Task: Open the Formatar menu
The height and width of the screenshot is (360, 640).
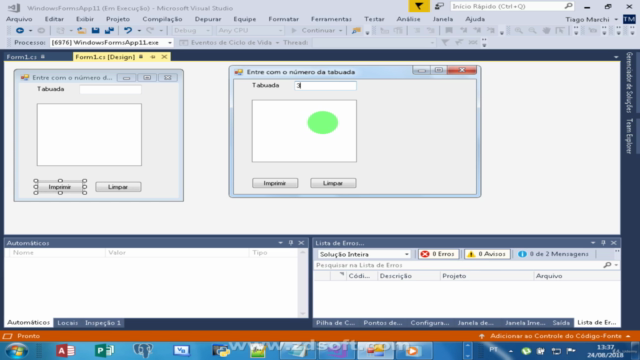Action: pos(283,19)
